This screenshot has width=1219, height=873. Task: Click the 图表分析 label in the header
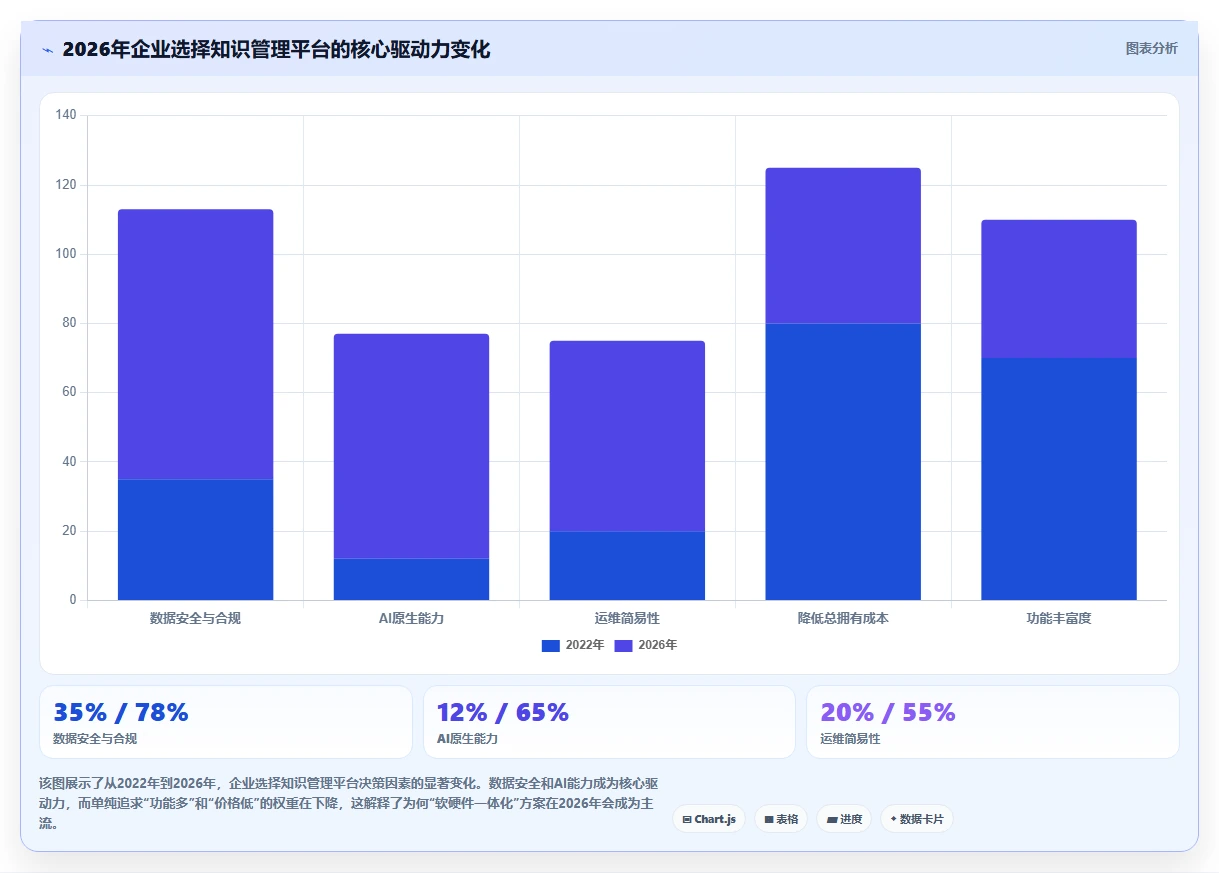[x=1151, y=48]
